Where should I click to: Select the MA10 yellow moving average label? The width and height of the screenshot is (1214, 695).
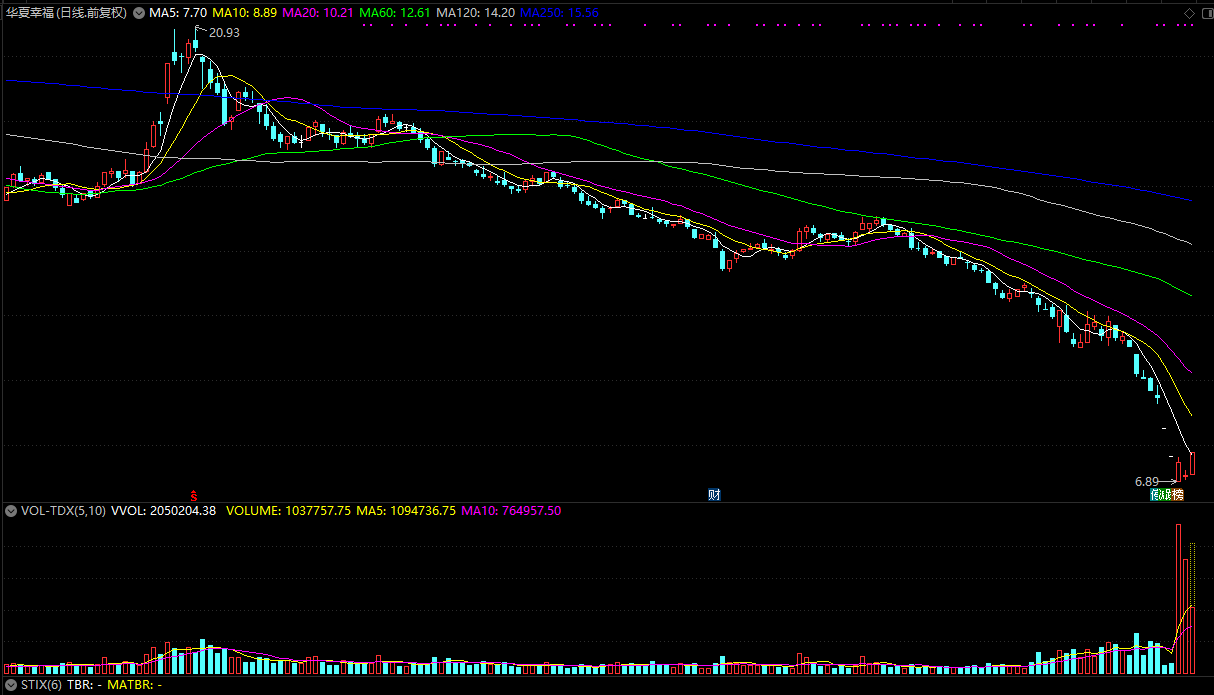point(244,12)
